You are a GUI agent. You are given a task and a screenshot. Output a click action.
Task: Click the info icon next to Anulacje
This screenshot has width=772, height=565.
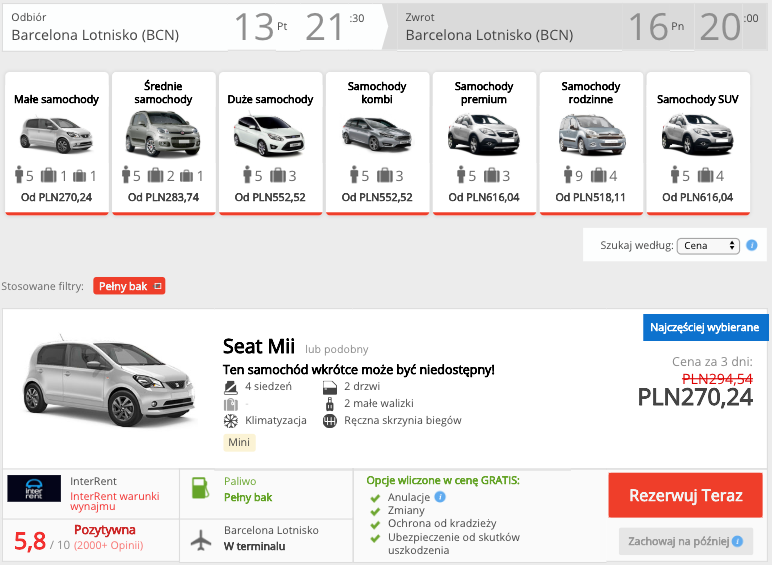440,497
